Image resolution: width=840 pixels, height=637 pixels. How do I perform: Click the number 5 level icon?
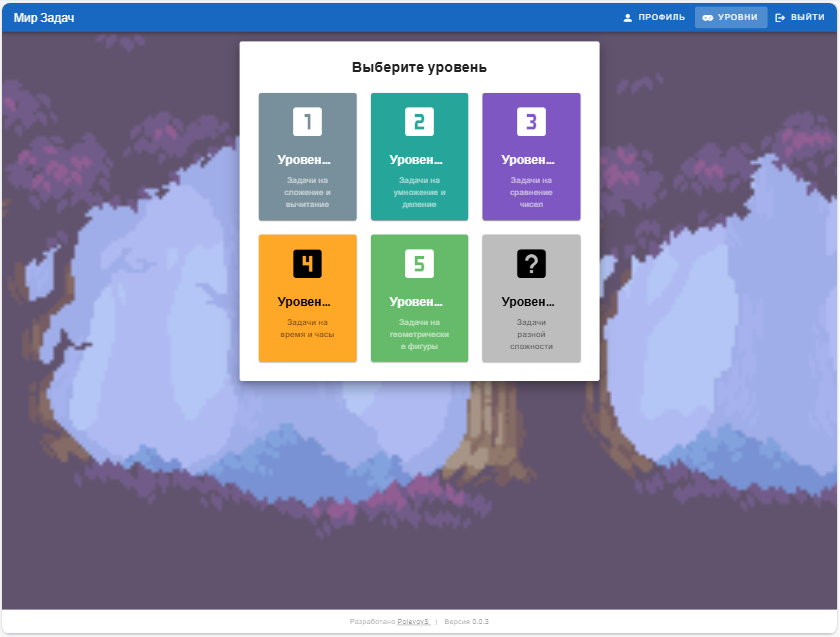419,264
